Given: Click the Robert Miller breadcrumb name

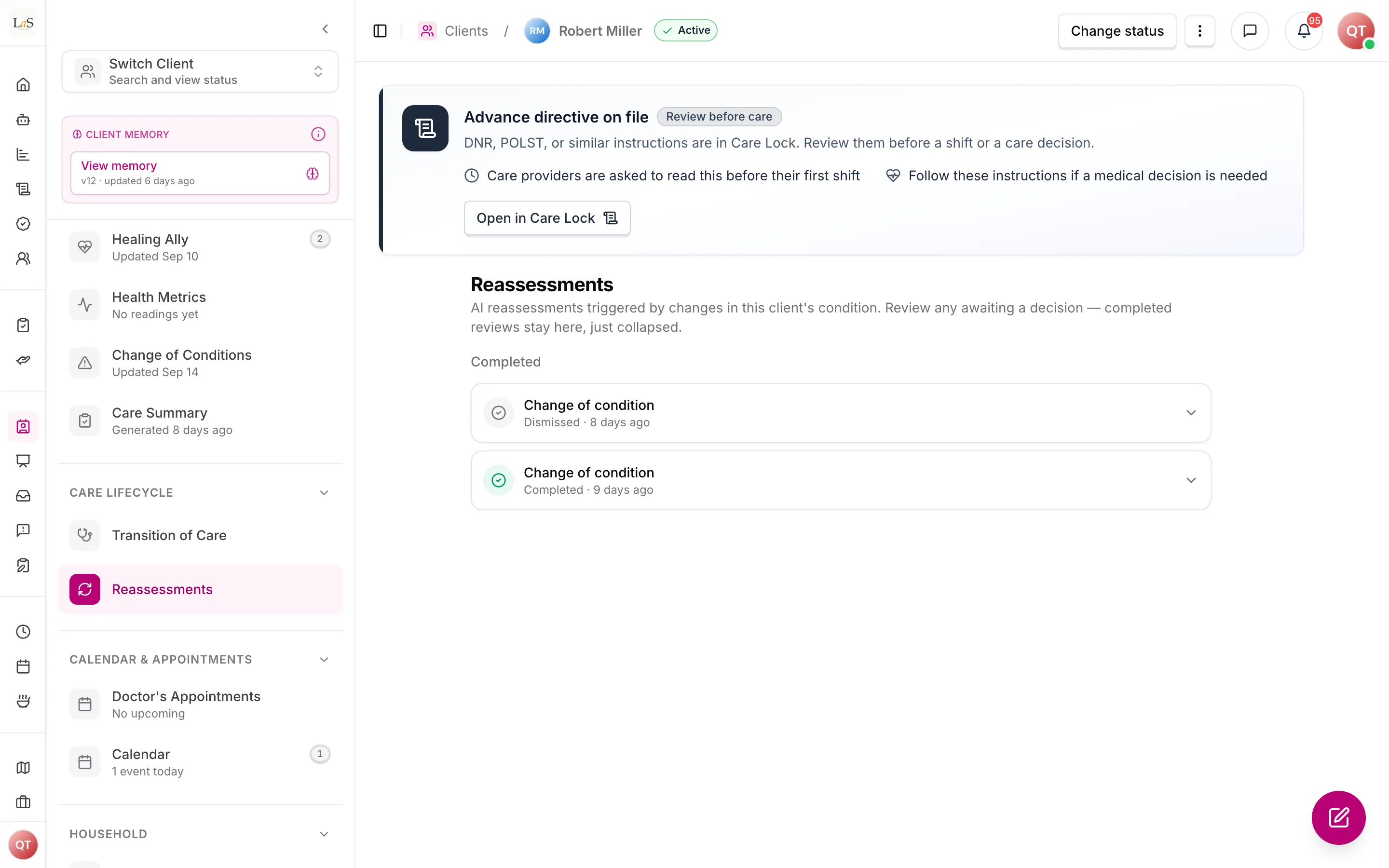Looking at the screenshot, I should point(600,31).
